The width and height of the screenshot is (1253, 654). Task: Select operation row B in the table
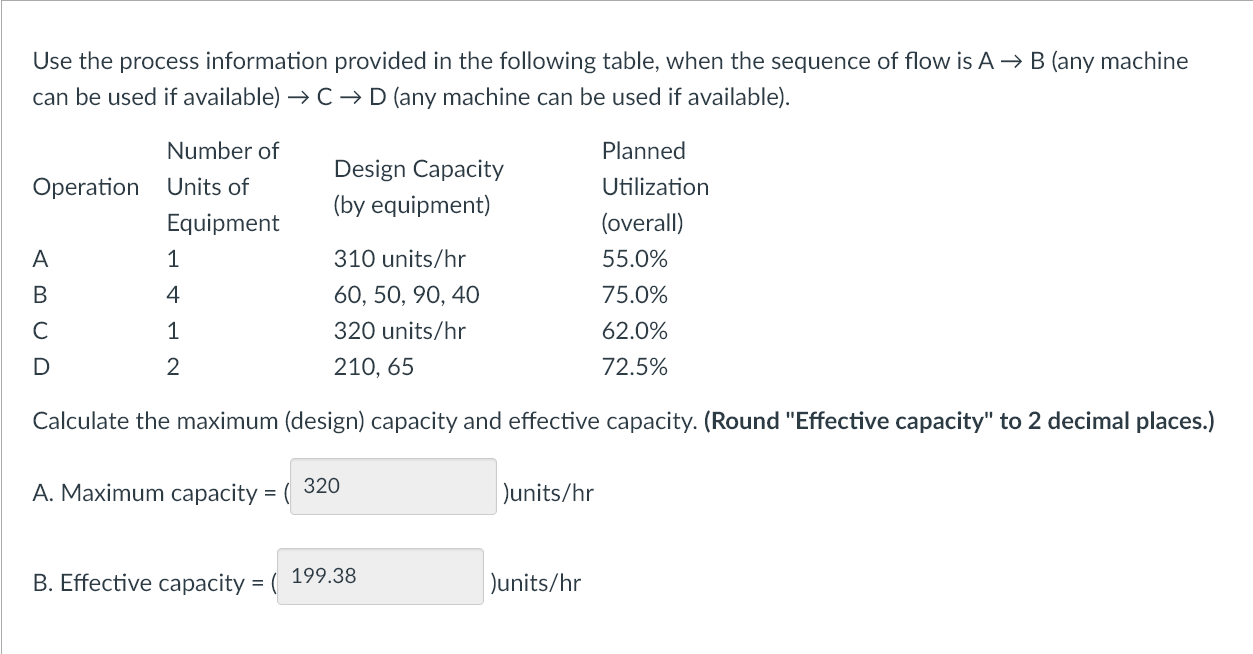point(40,295)
